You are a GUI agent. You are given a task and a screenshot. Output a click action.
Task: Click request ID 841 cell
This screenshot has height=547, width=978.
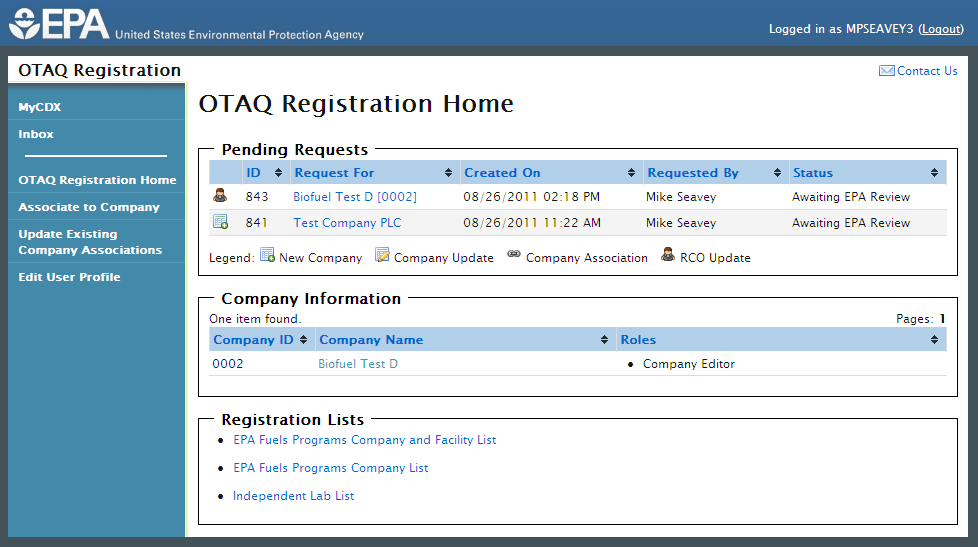pyautogui.click(x=256, y=223)
